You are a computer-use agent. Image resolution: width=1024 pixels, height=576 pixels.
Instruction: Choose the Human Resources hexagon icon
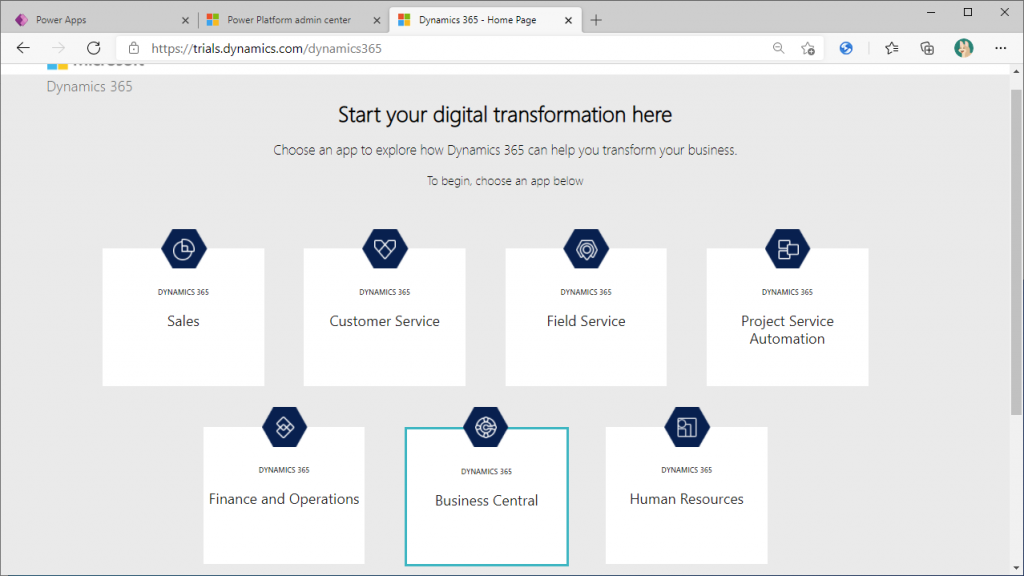coord(686,427)
